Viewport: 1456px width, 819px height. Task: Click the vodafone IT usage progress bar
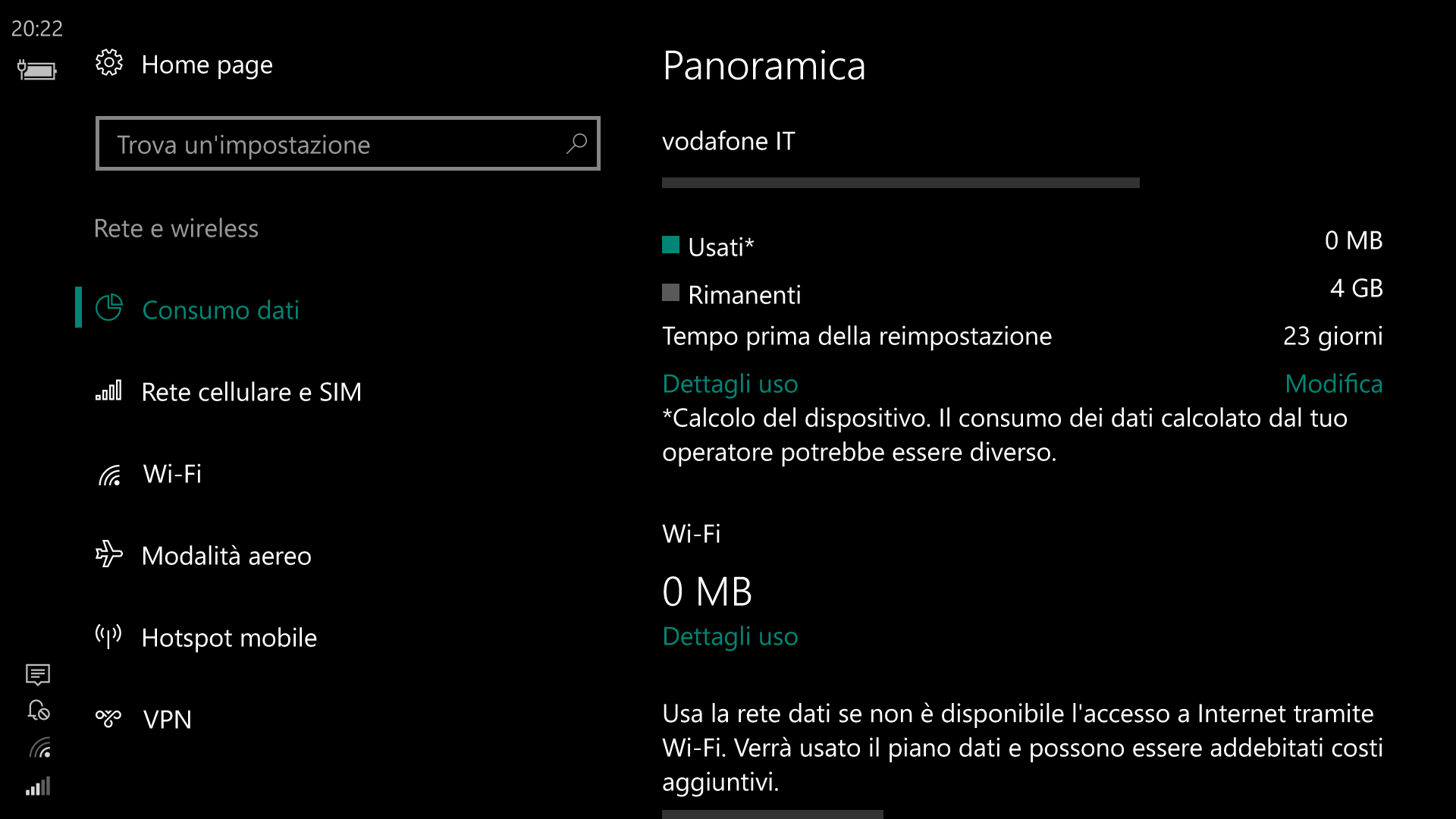coord(901,183)
